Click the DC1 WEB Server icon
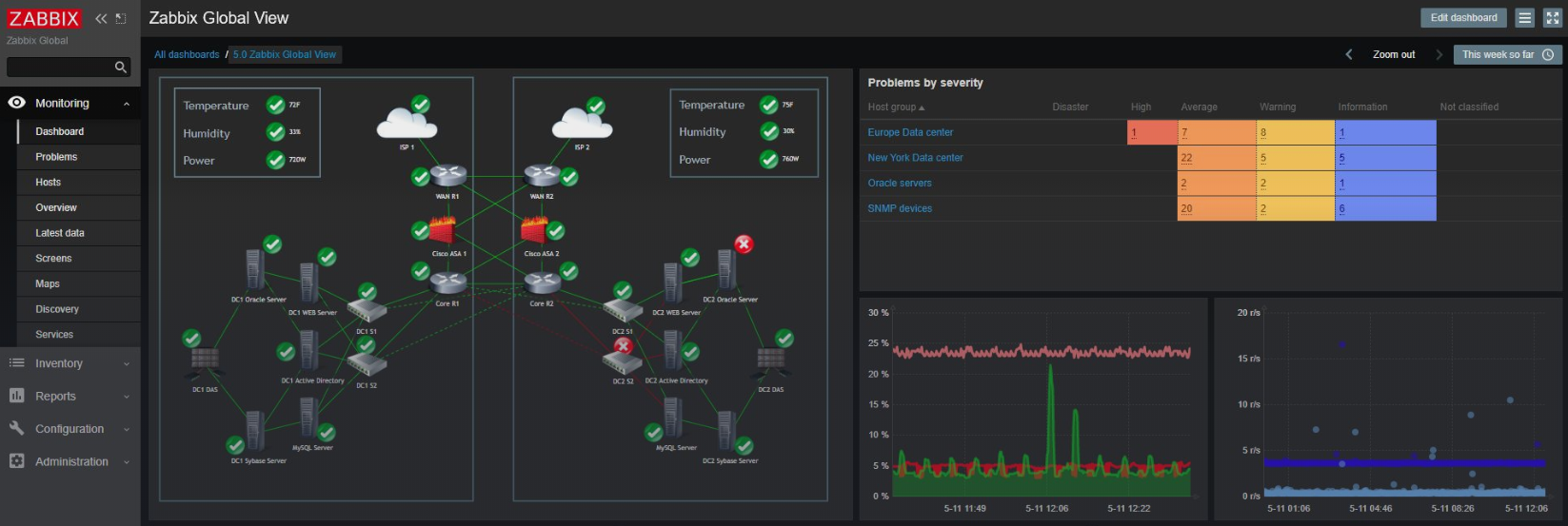Screen dimensions: 1568x526 coord(308,282)
